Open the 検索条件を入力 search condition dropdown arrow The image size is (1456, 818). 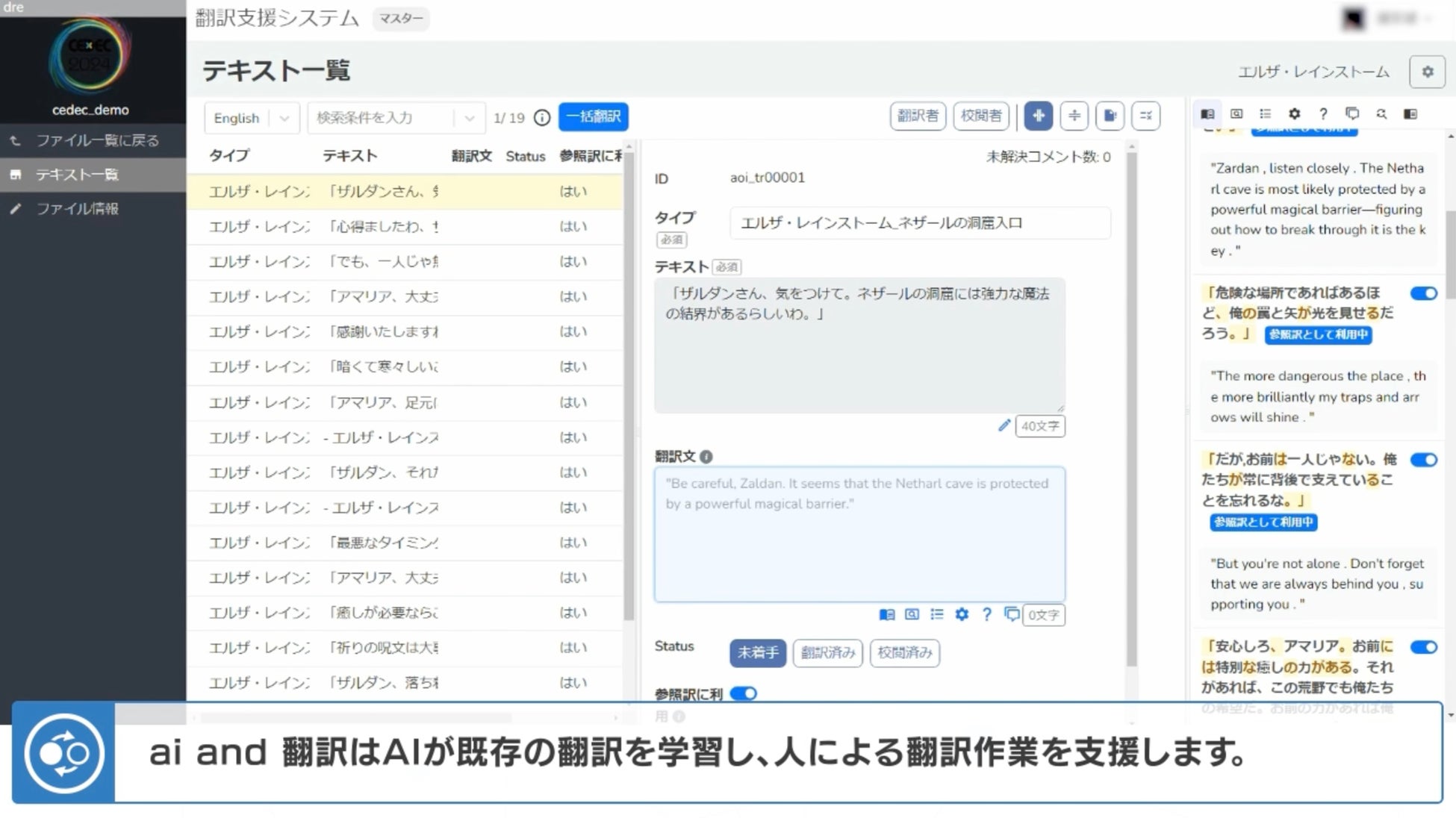click(x=469, y=118)
